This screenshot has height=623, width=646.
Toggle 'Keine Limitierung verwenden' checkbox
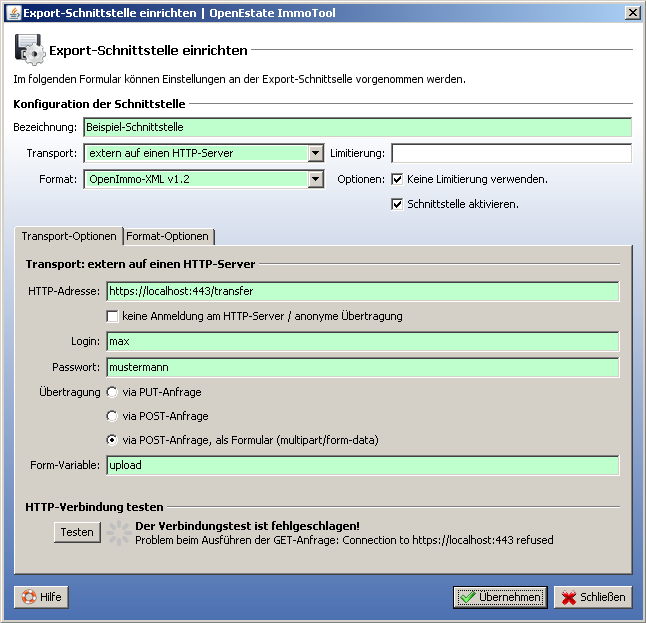coord(397,179)
